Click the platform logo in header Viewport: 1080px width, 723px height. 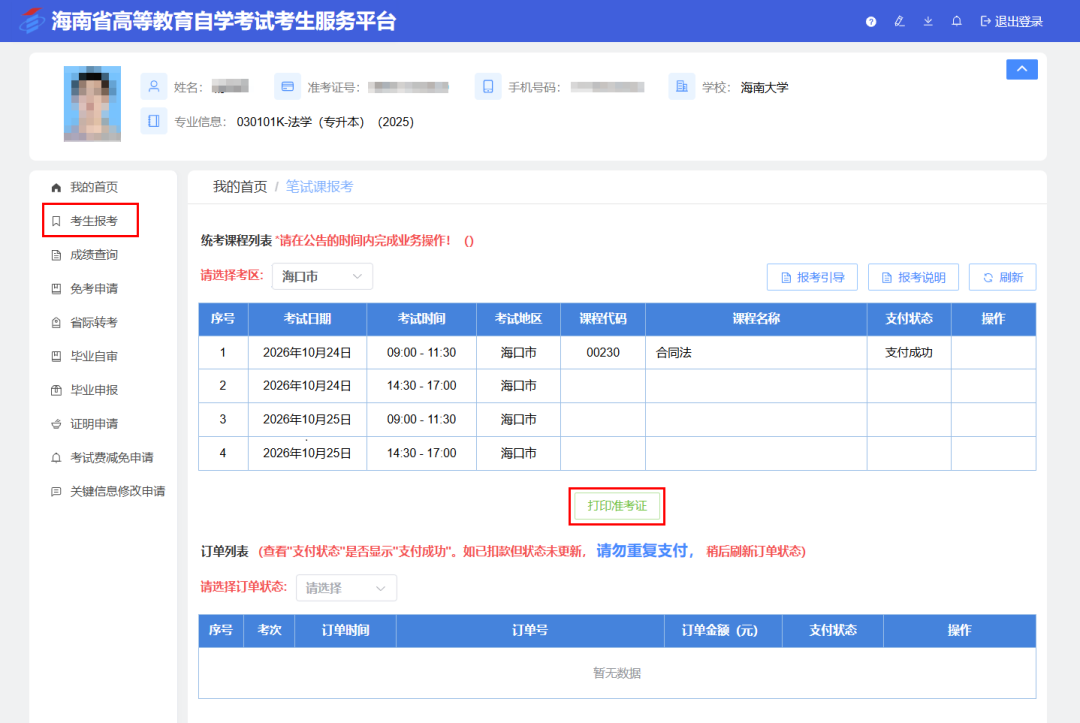coord(31,21)
